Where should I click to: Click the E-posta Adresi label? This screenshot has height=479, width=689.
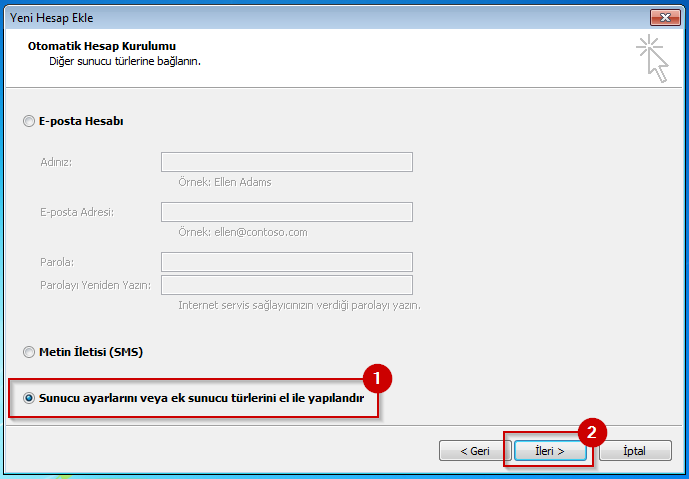tap(76, 212)
